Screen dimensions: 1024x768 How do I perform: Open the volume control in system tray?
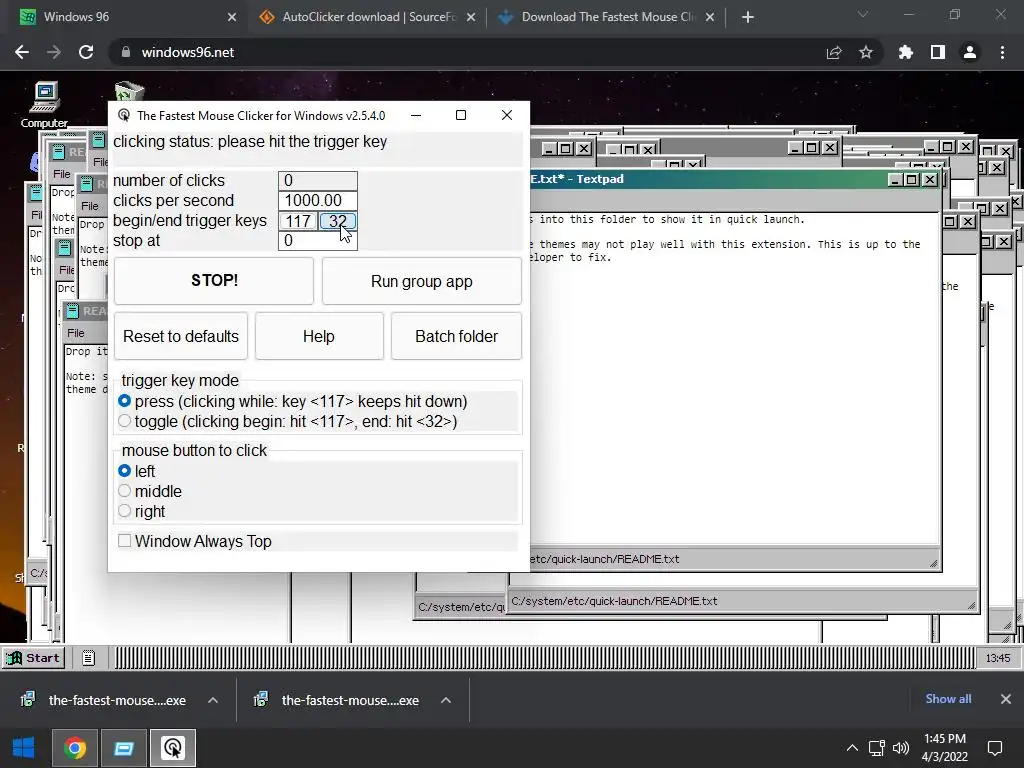click(901, 748)
